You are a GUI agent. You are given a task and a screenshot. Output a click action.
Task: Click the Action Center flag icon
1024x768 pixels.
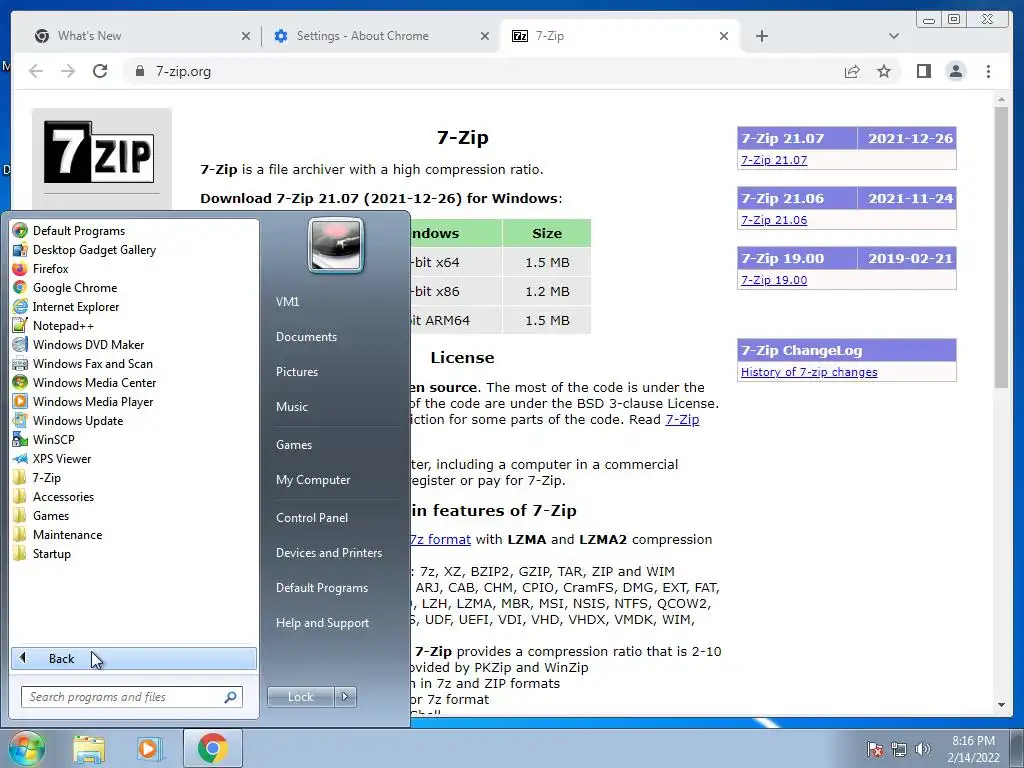[x=875, y=749]
